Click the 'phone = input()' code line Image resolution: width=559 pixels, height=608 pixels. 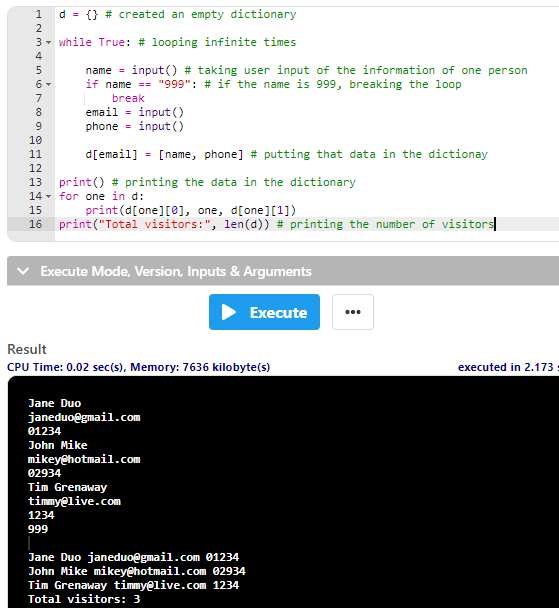[x=135, y=126]
